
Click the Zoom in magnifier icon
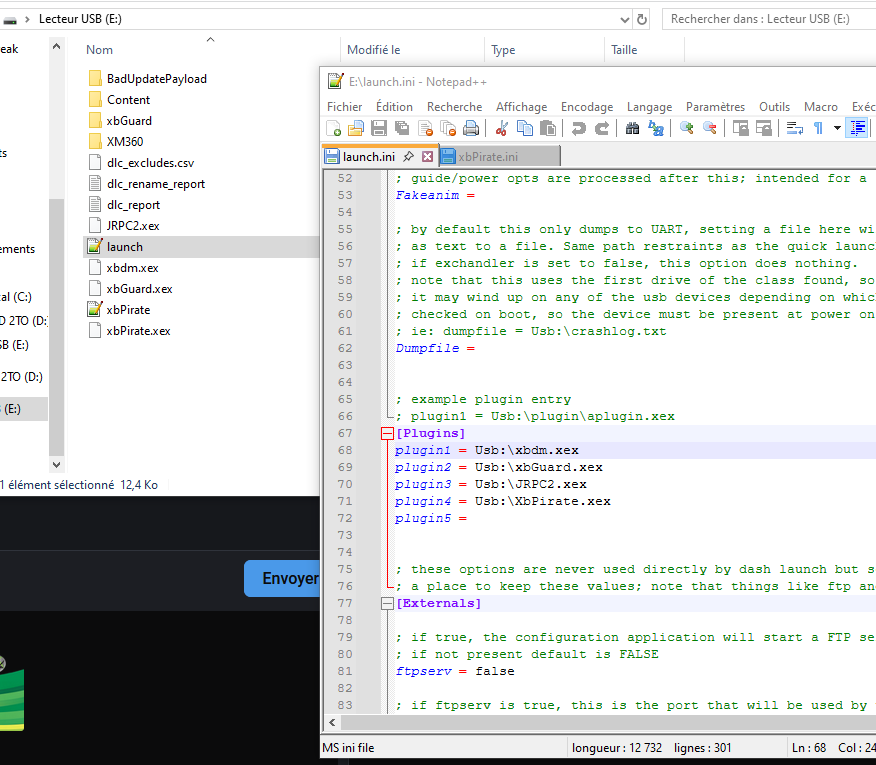coord(687,128)
